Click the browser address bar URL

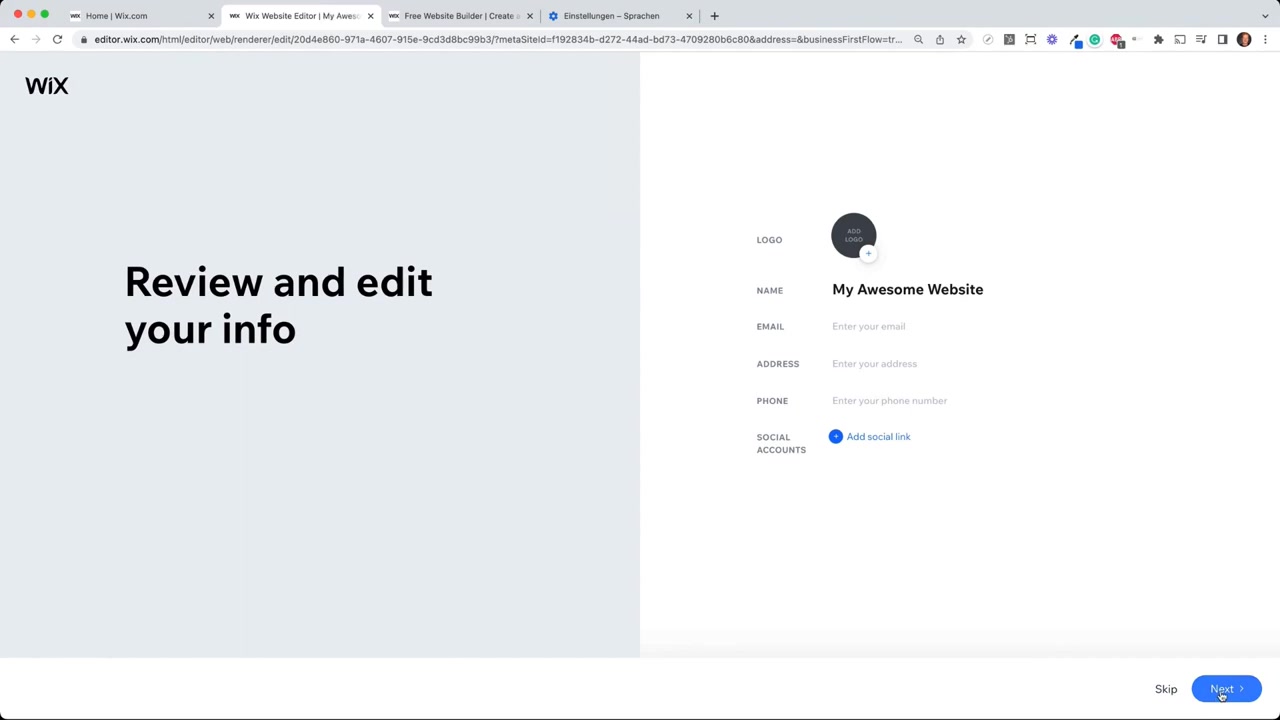[498, 40]
